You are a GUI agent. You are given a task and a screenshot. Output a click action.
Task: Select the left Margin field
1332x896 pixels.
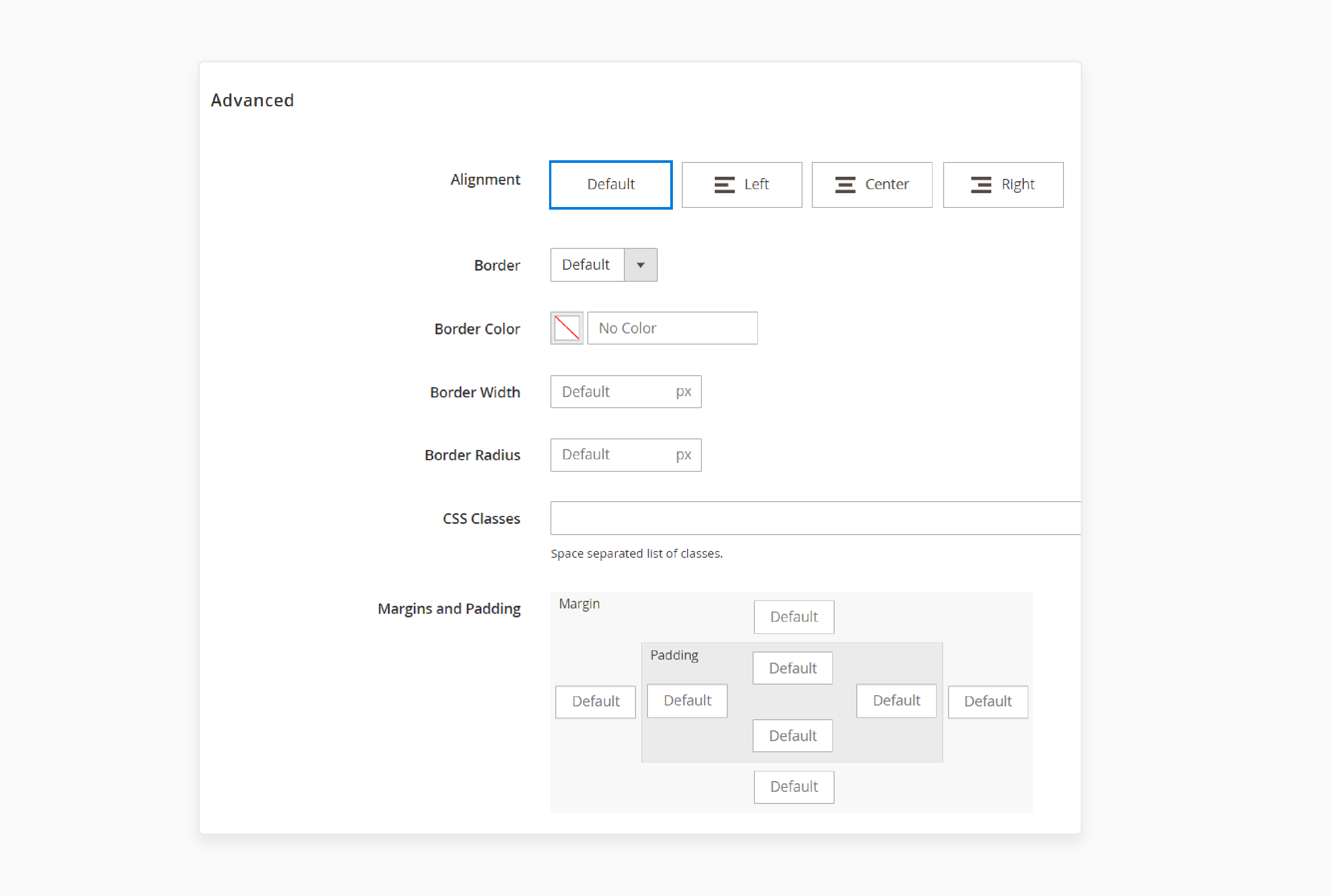point(595,702)
